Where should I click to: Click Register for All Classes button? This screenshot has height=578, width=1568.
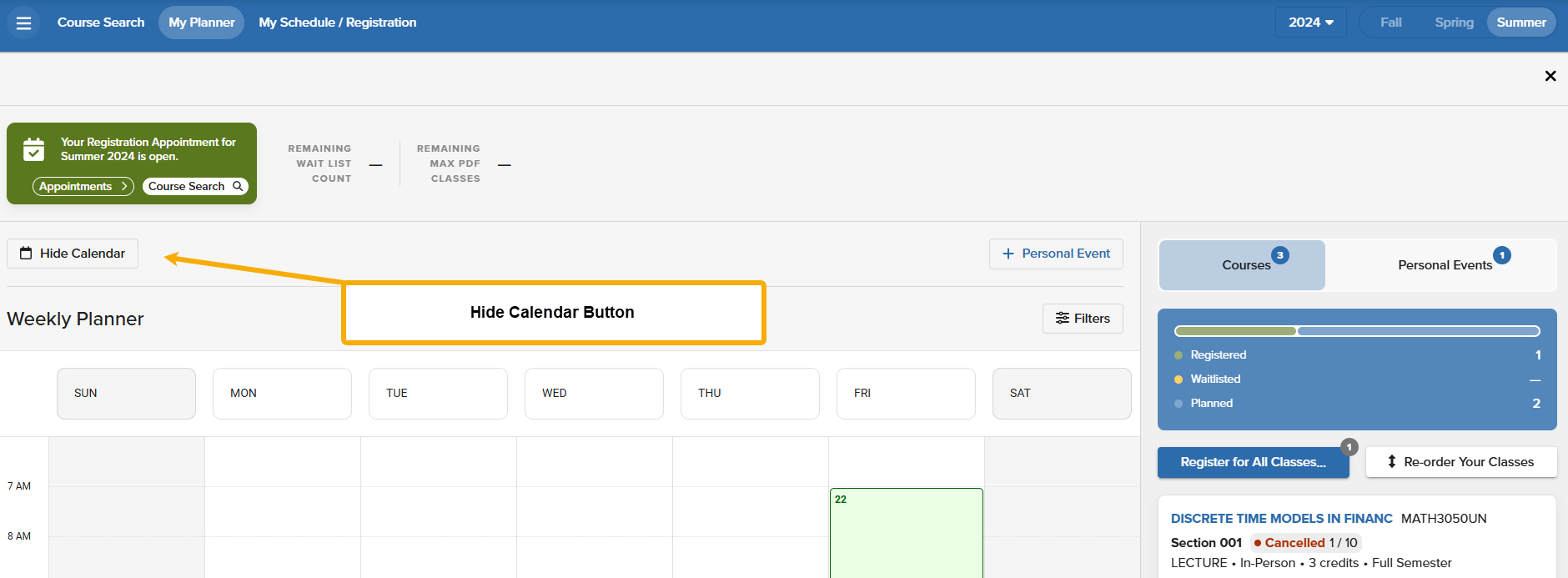[1253, 462]
